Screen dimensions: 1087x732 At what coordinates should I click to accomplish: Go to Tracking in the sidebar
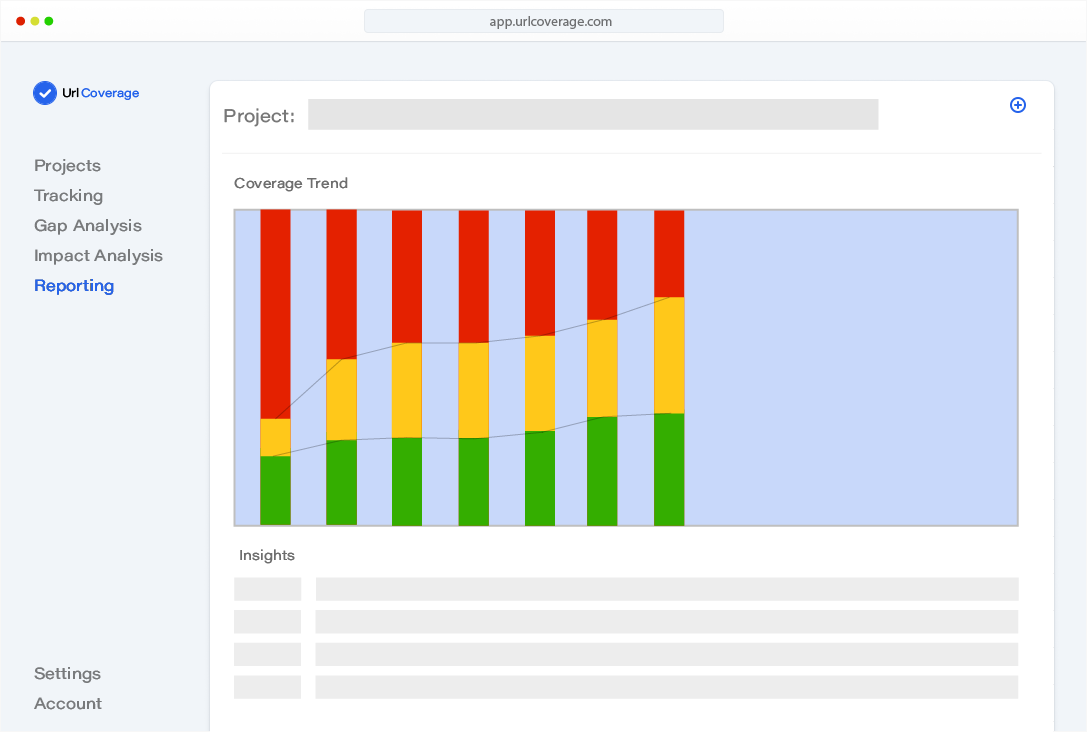(x=68, y=196)
